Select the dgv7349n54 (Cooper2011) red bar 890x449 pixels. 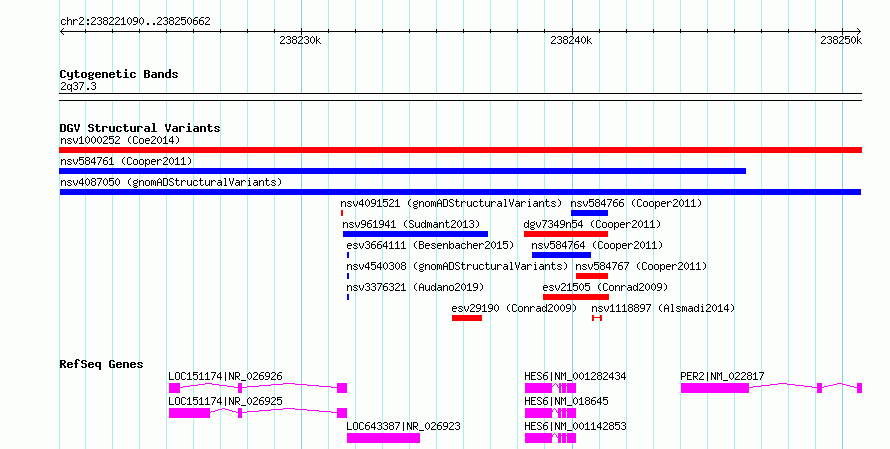tap(566, 234)
